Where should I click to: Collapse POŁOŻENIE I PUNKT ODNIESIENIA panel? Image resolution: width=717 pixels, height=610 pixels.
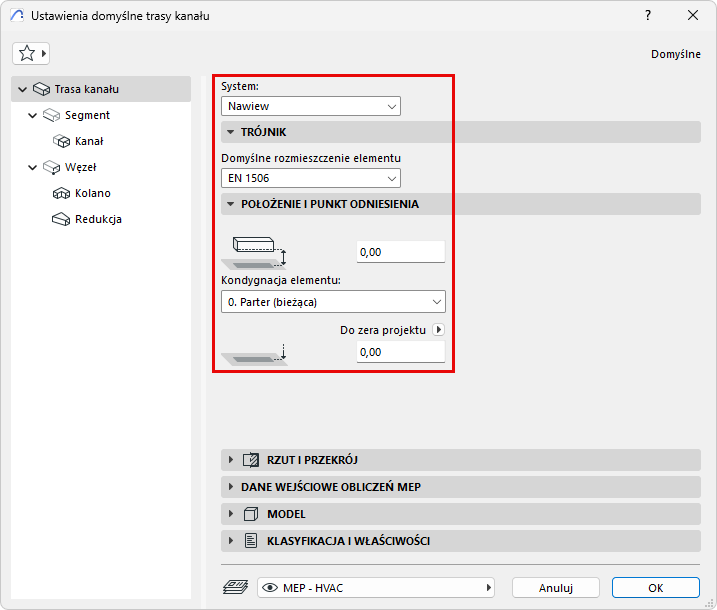230,204
